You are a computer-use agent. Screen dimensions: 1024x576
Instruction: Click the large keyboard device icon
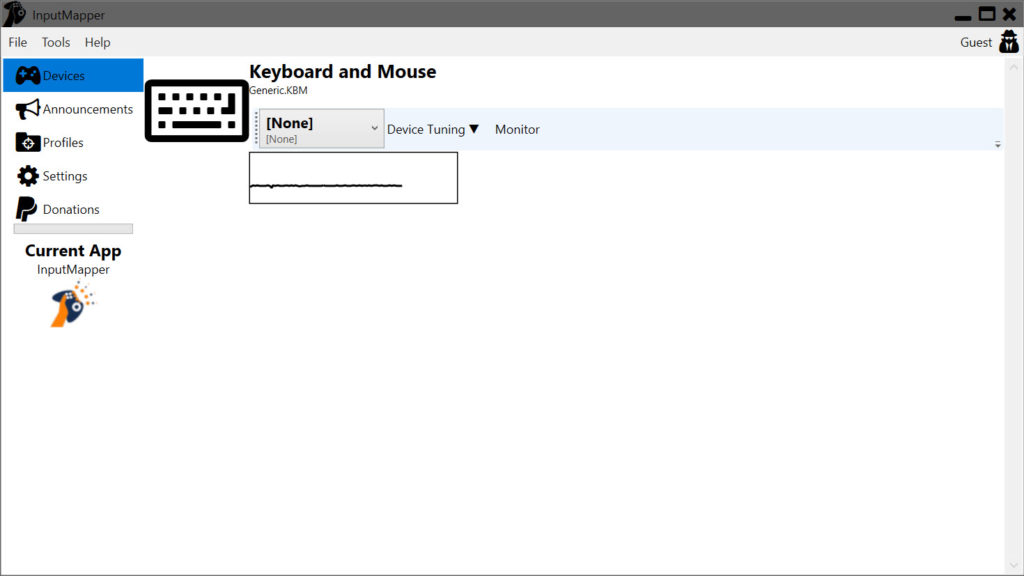(x=197, y=111)
